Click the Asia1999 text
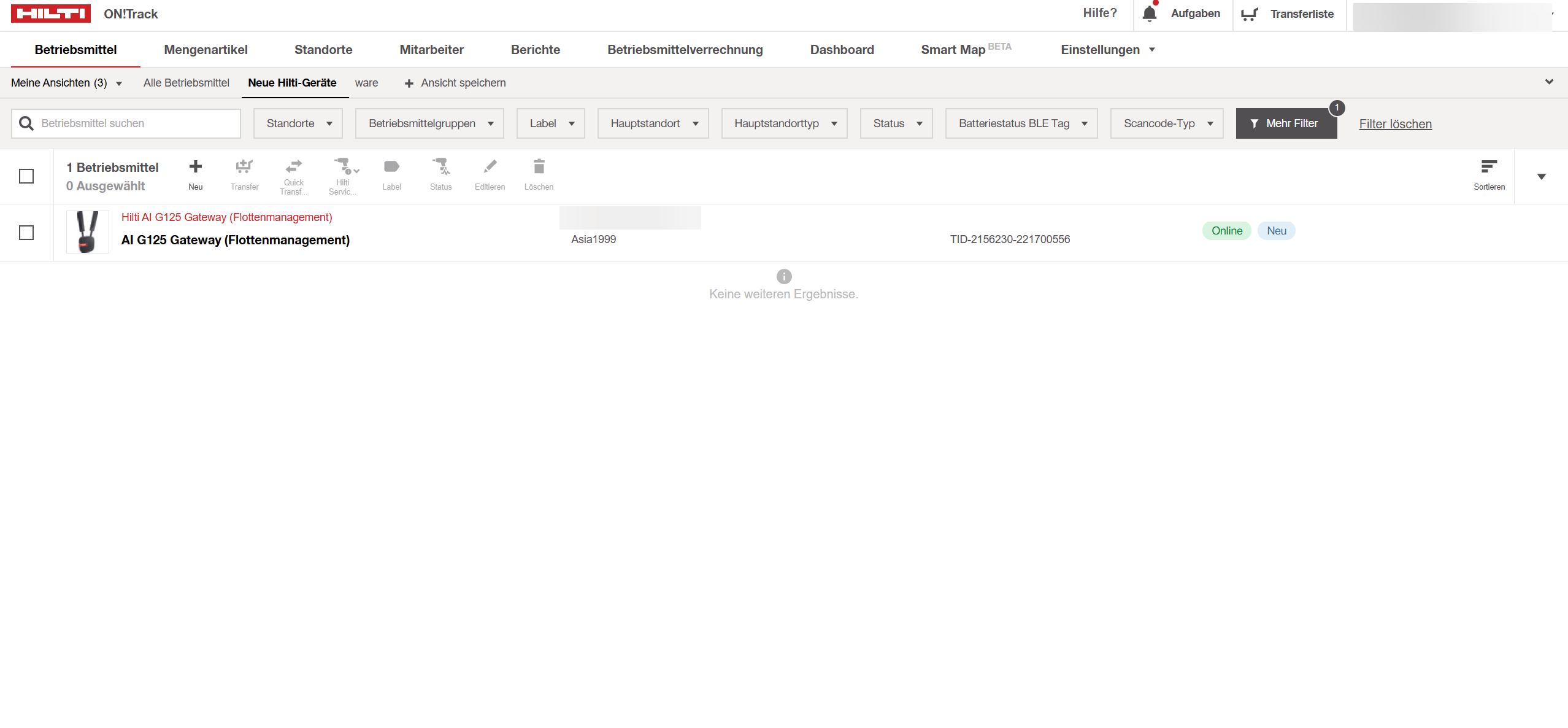The height and width of the screenshot is (728, 1568). tap(593, 239)
